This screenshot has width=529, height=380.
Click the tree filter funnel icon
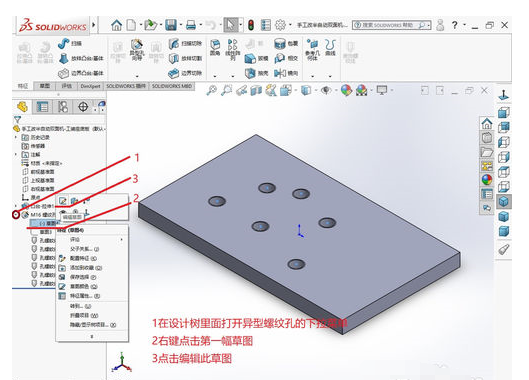17,119
